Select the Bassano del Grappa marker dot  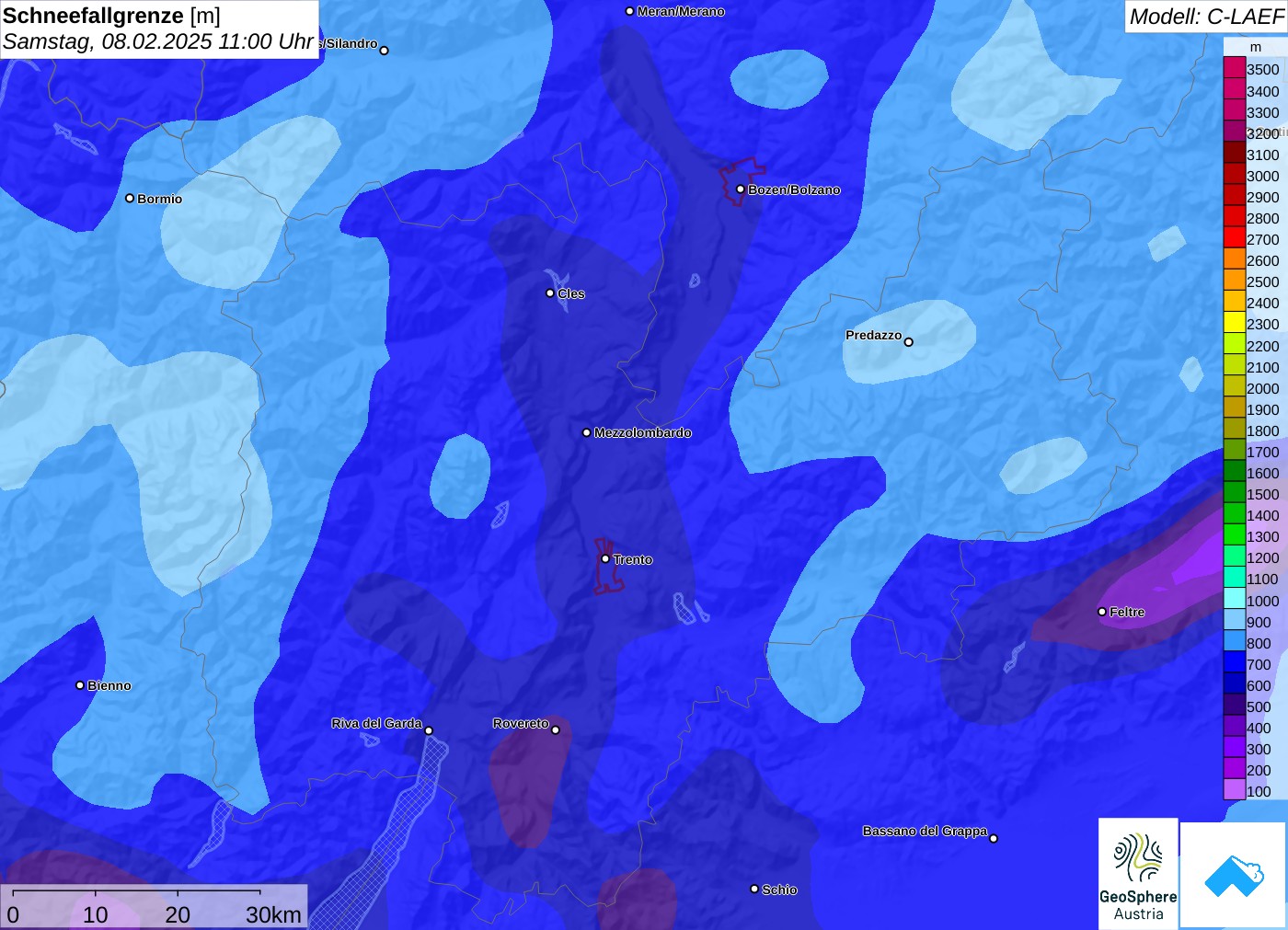994,838
